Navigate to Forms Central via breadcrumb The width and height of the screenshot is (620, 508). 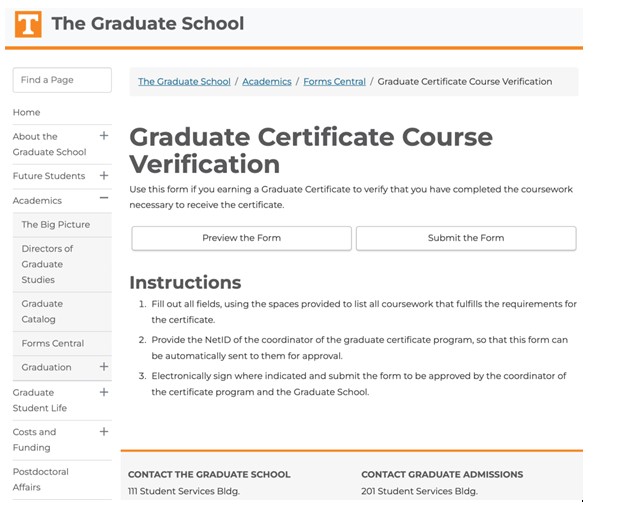pos(334,82)
